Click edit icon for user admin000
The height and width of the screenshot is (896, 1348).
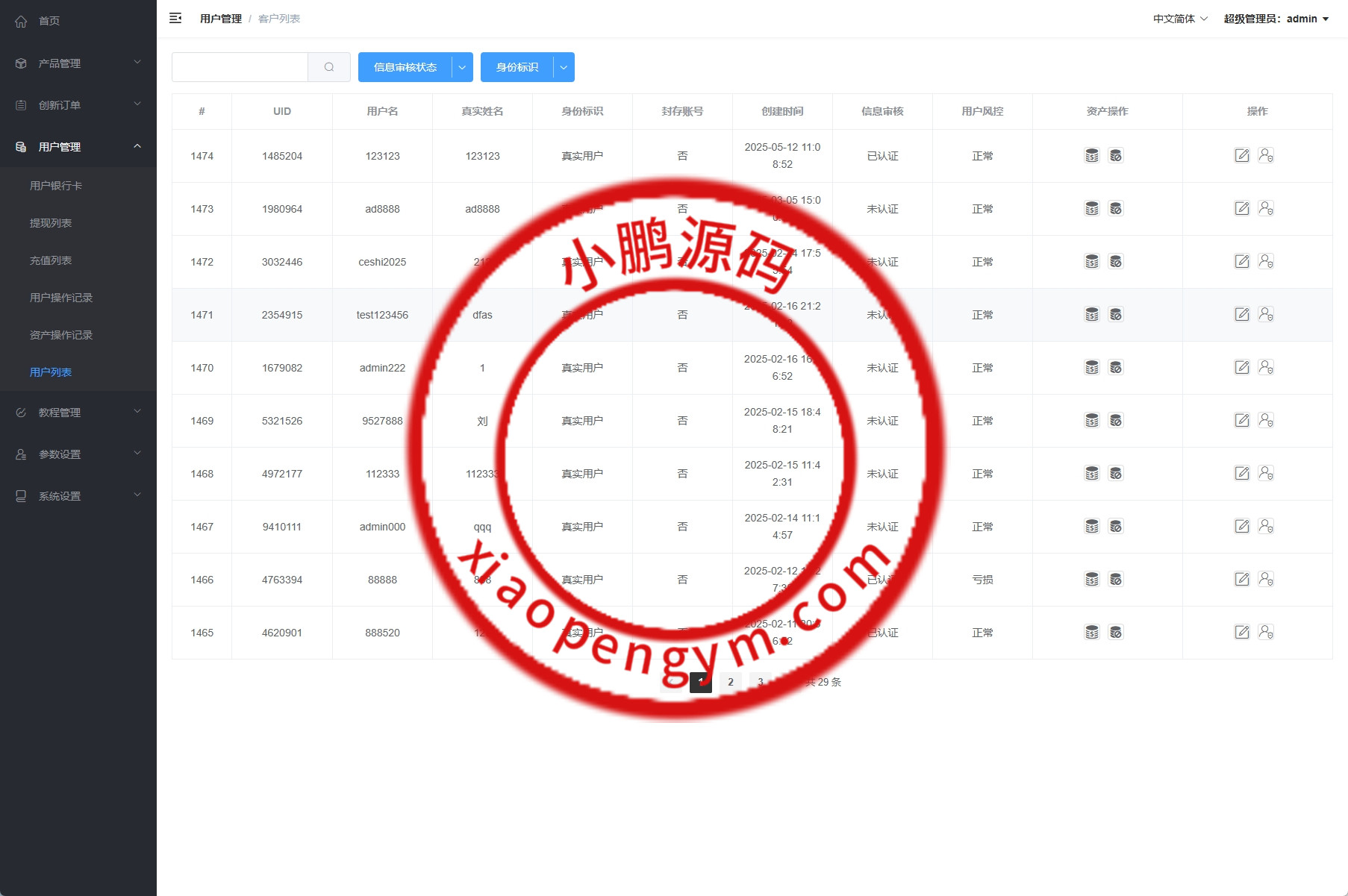(1242, 527)
